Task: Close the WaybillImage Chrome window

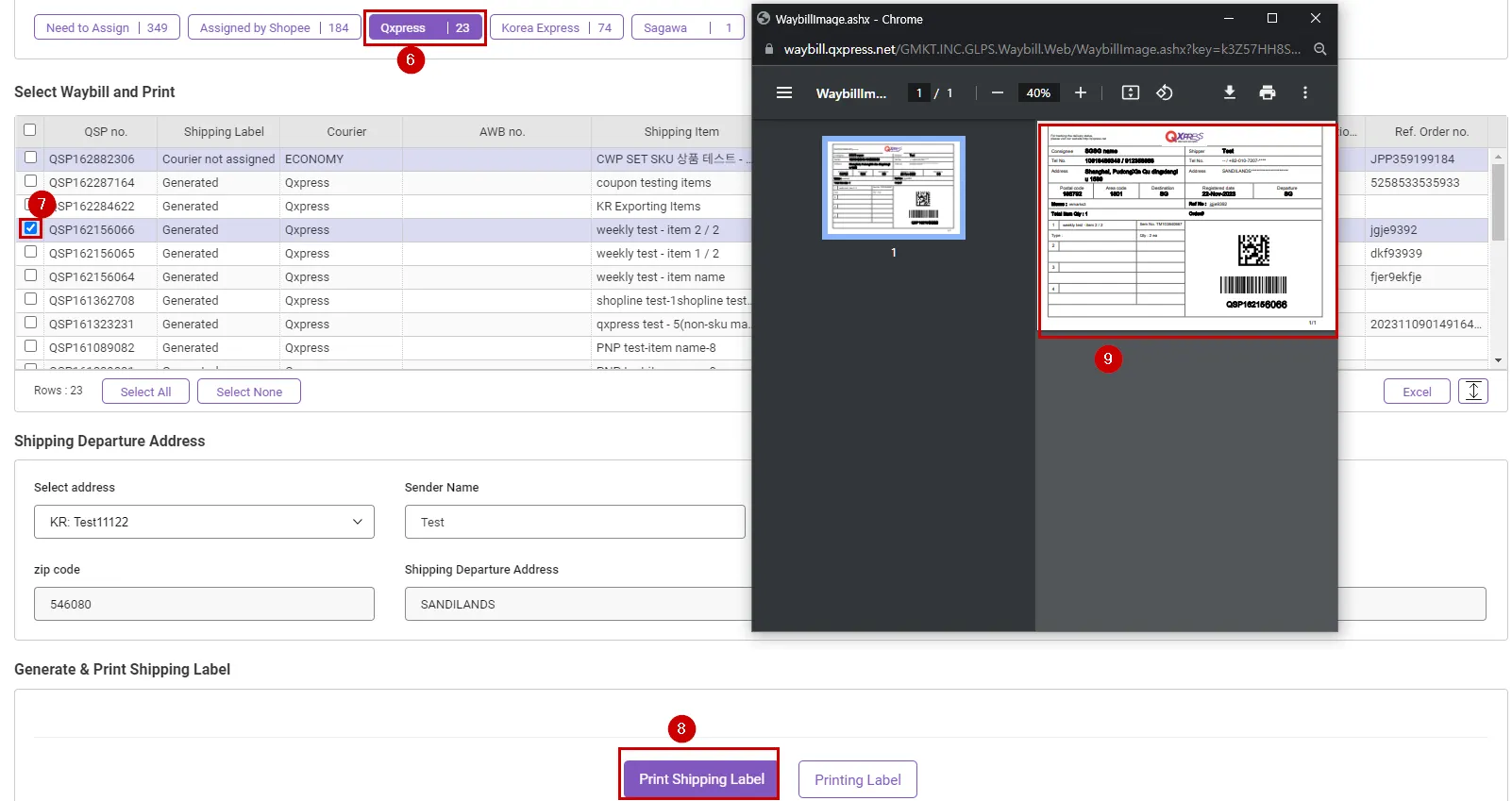Action: [x=1316, y=18]
